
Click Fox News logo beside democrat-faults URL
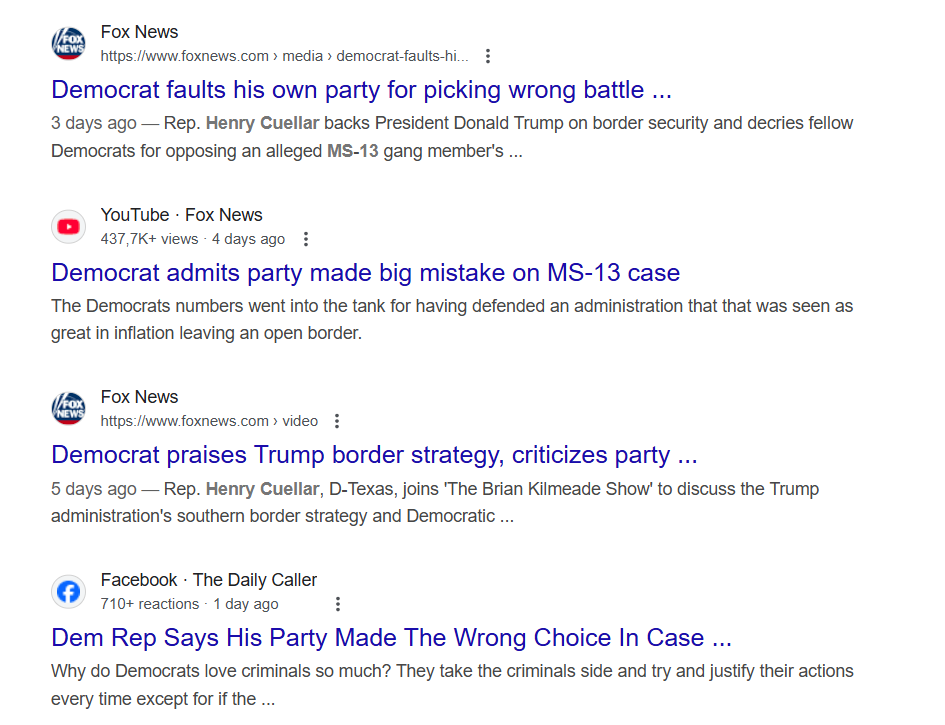69,43
